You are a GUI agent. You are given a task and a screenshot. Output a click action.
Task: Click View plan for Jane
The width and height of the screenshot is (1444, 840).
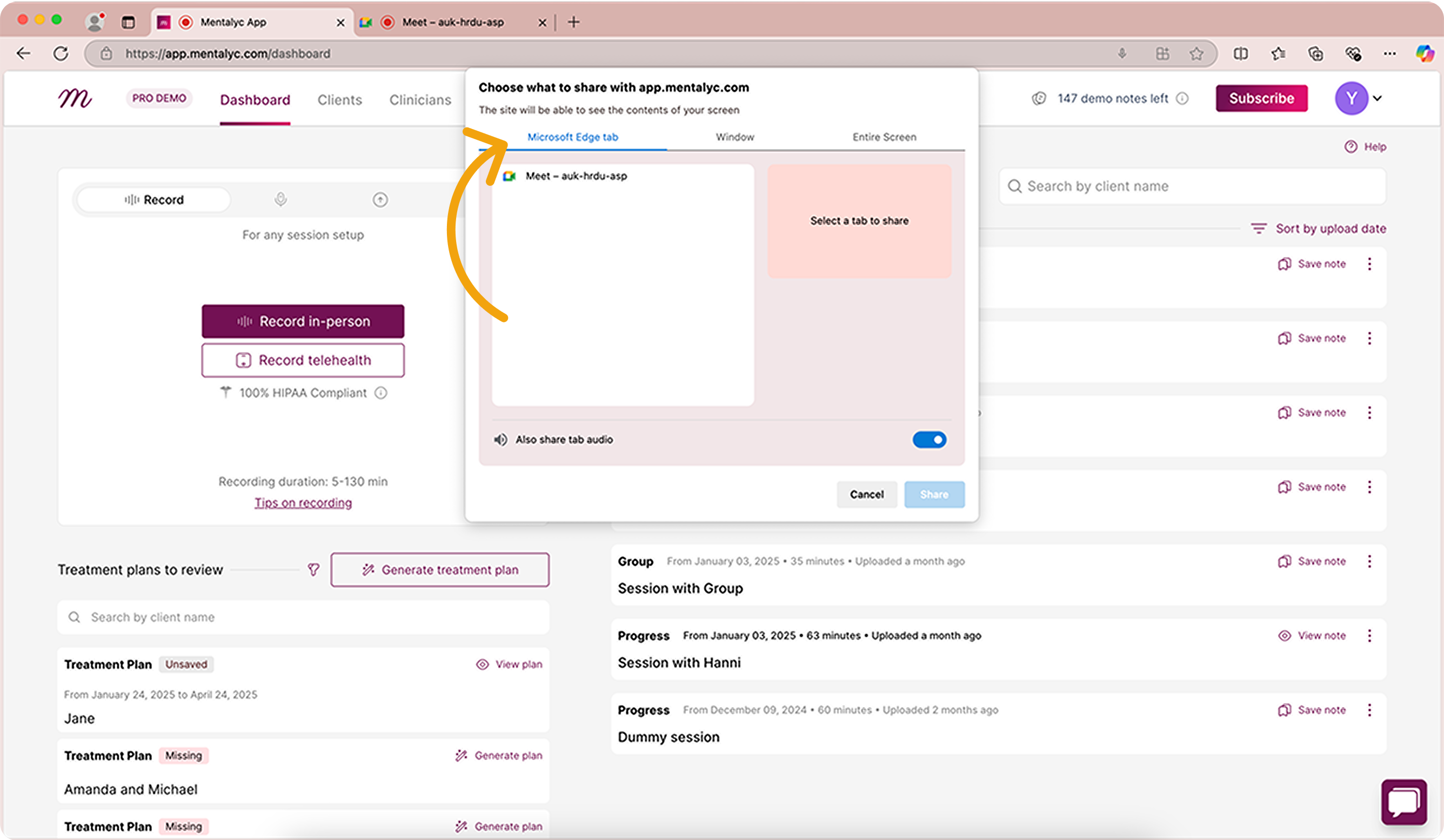click(x=509, y=664)
